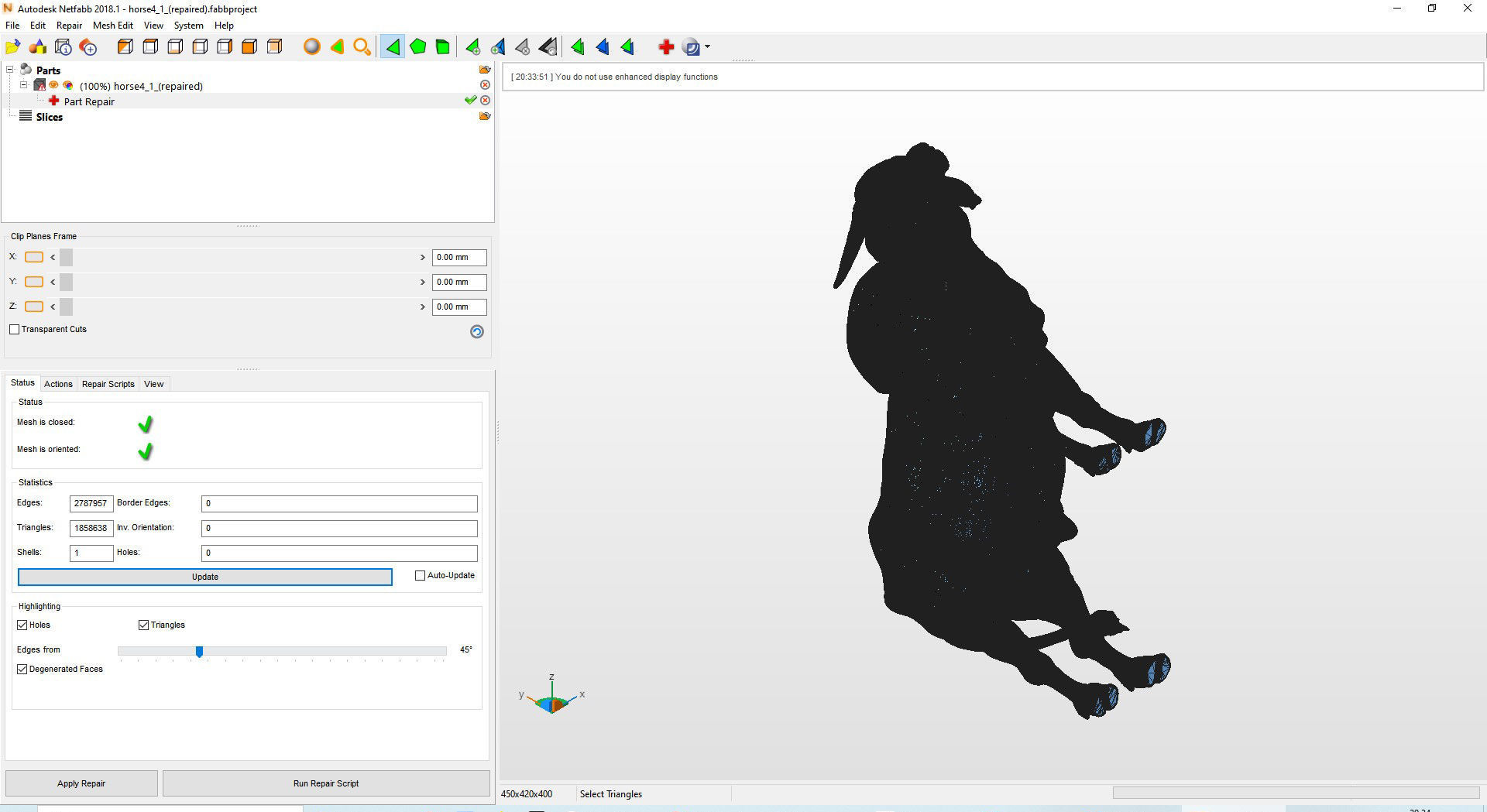
Task: Click the add triangles icon
Action: tap(472, 47)
